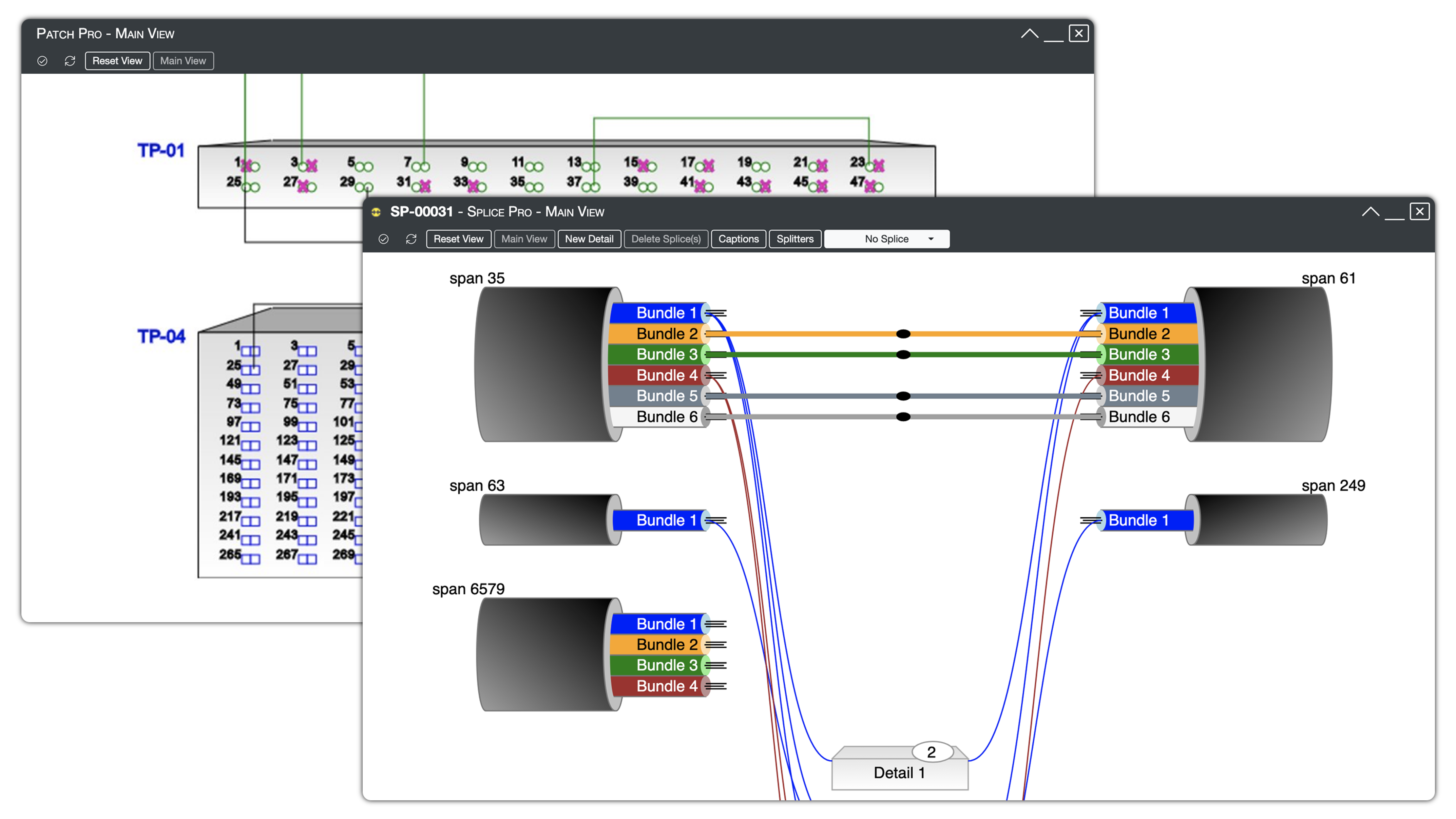Select span 61 Bundle 4

[x=1147, y=375]
